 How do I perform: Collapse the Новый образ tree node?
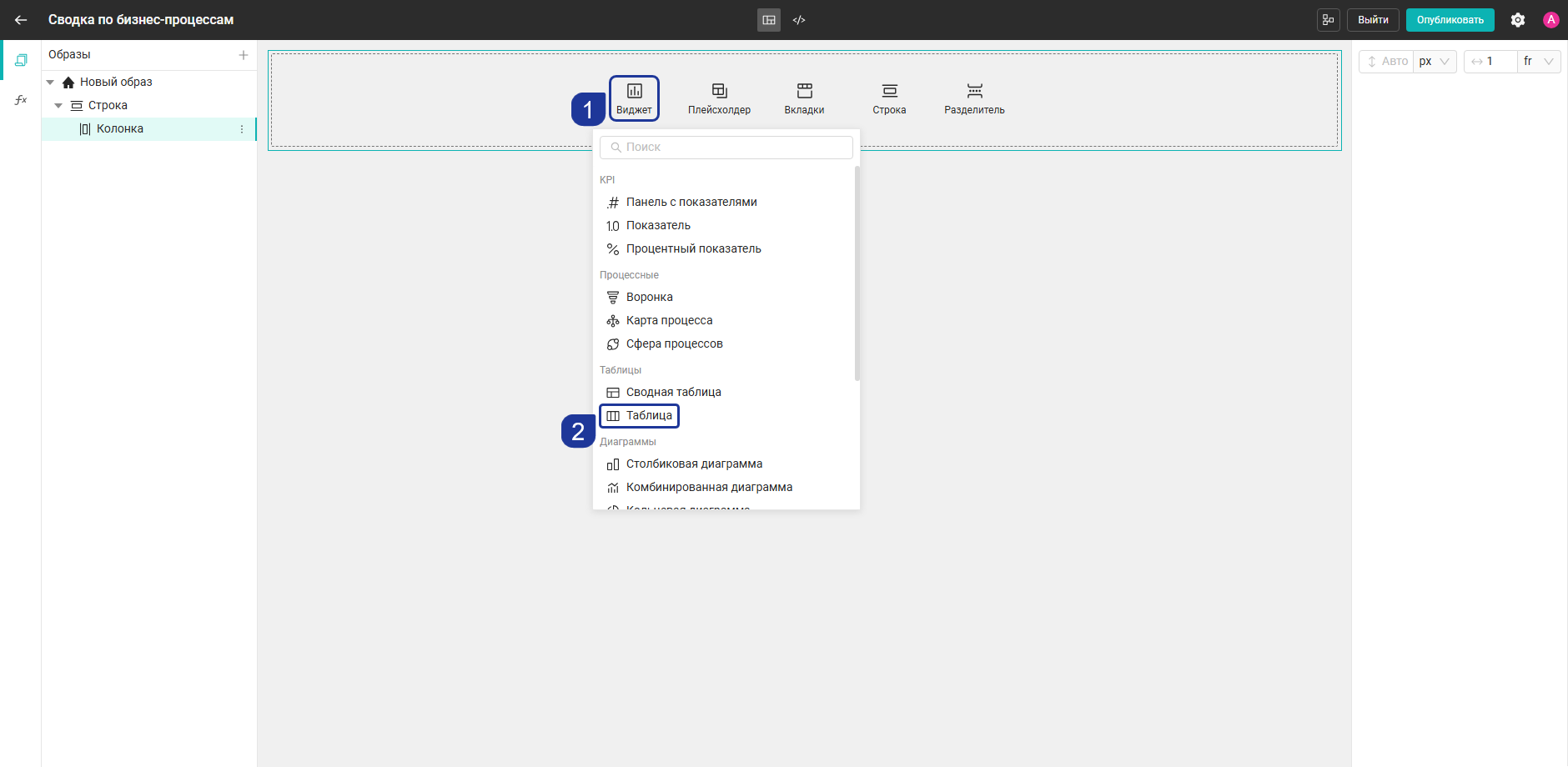pos(50,82)
